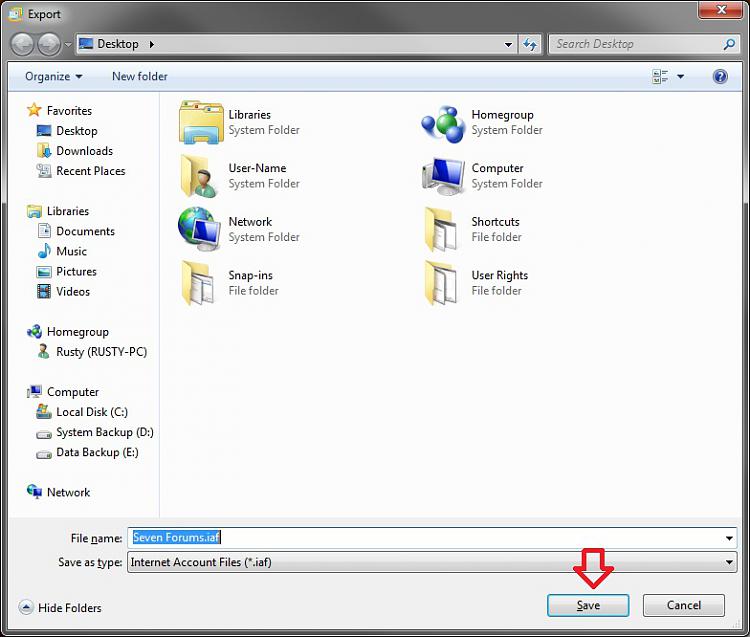Open Pictures library in sidebar

coord(66,271)
